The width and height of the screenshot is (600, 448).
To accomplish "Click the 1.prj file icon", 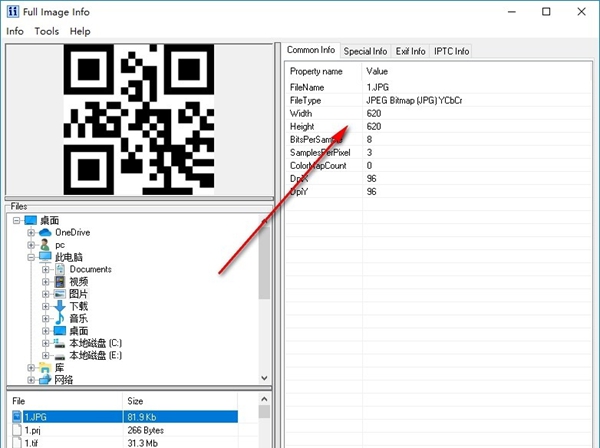I will coord(17,430).
